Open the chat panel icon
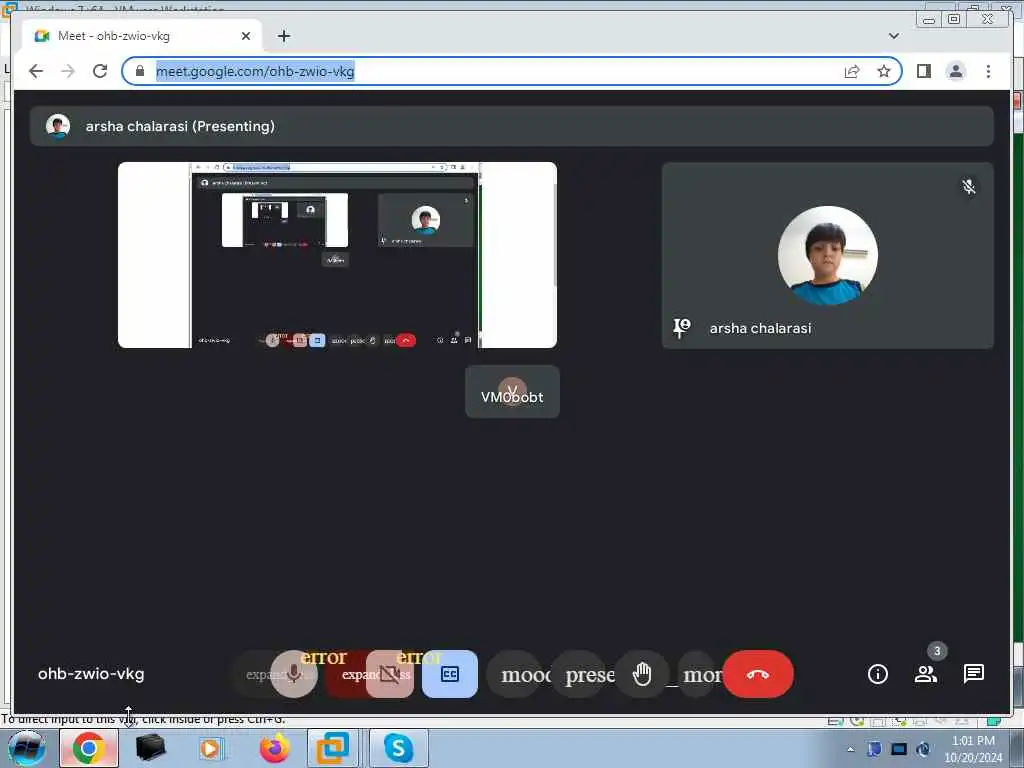The width and height of the screenshot is (1024, 768). [x=974, y=674]
